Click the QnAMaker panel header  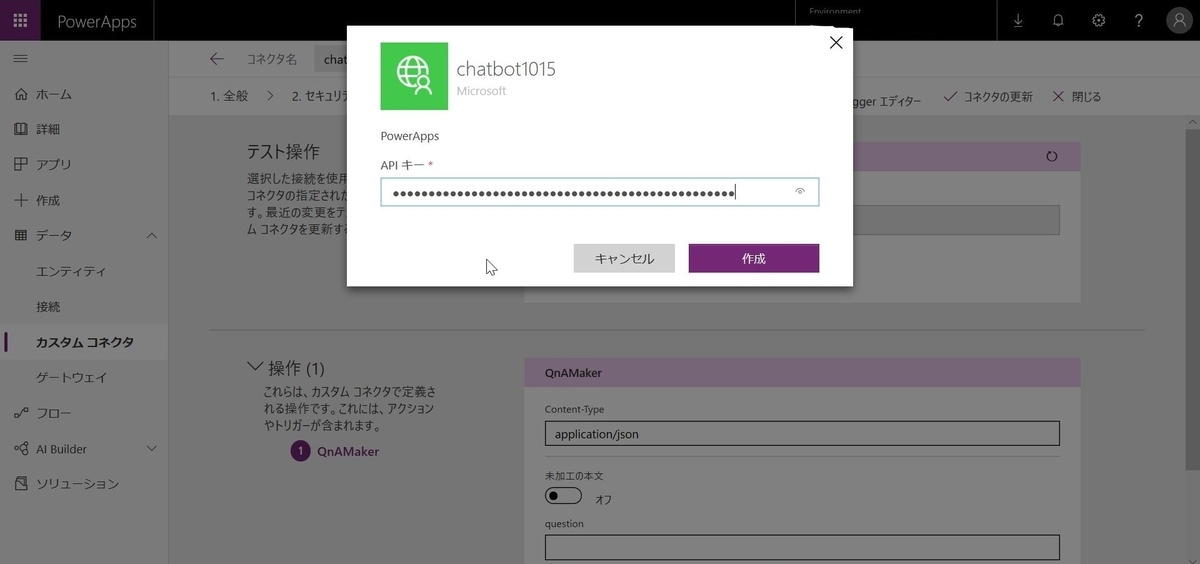[x=802, y=373]
